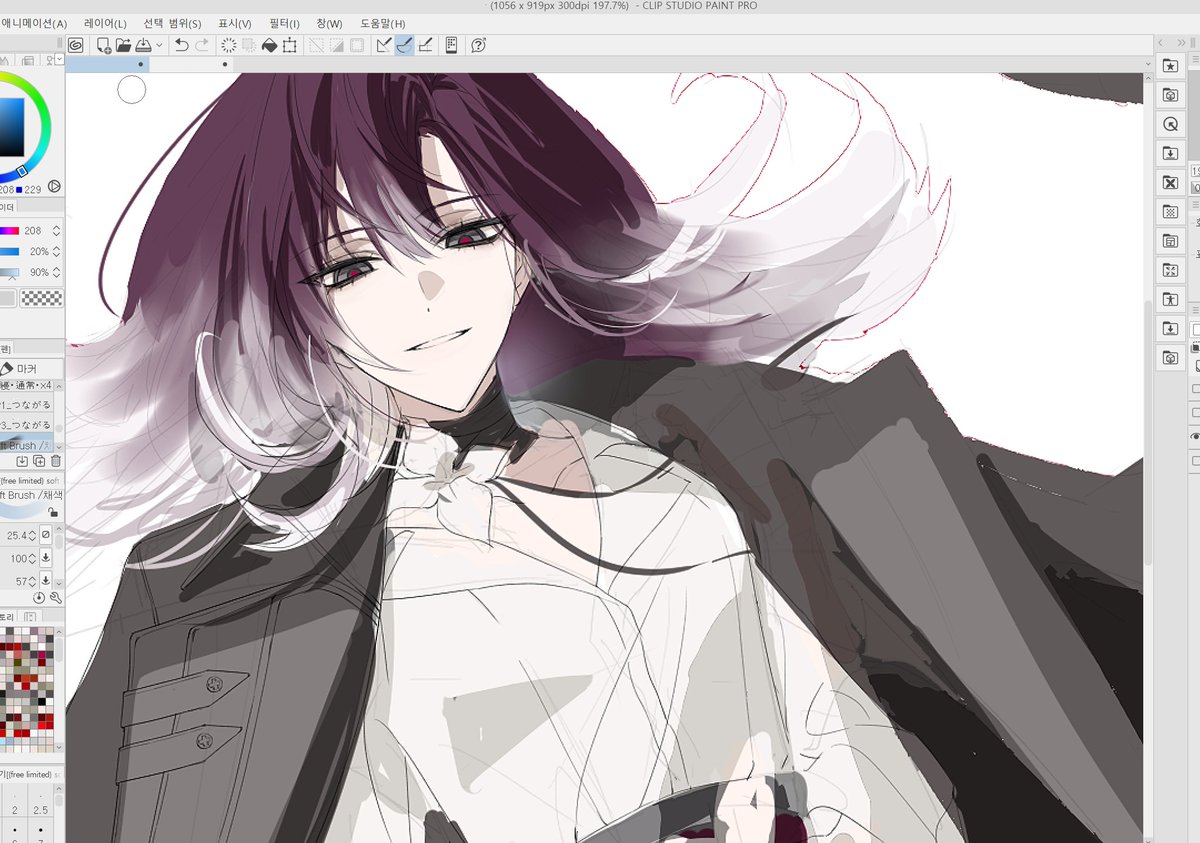Toggle Snap to Special Ruler (highlighted)
Viewport: 1200px width, 843px height.
(x=405, y=45)
